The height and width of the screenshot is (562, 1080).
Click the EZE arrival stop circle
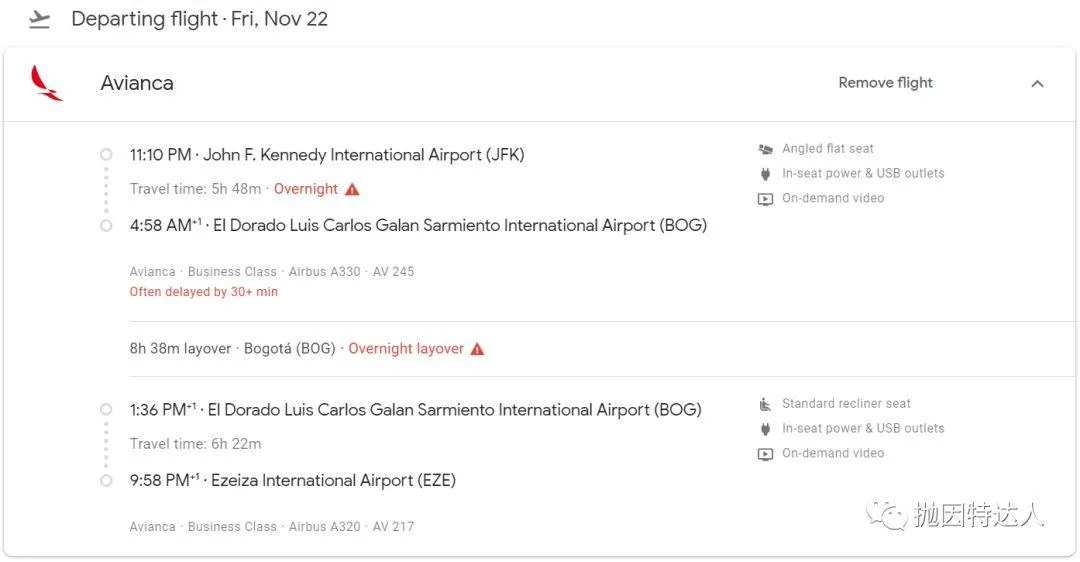[106, 480]
